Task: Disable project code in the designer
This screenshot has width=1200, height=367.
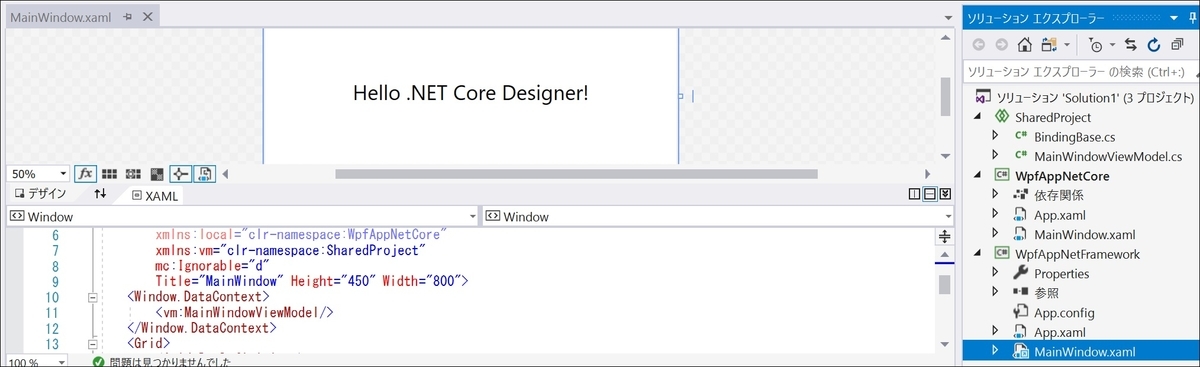Action: coord(205,174)
